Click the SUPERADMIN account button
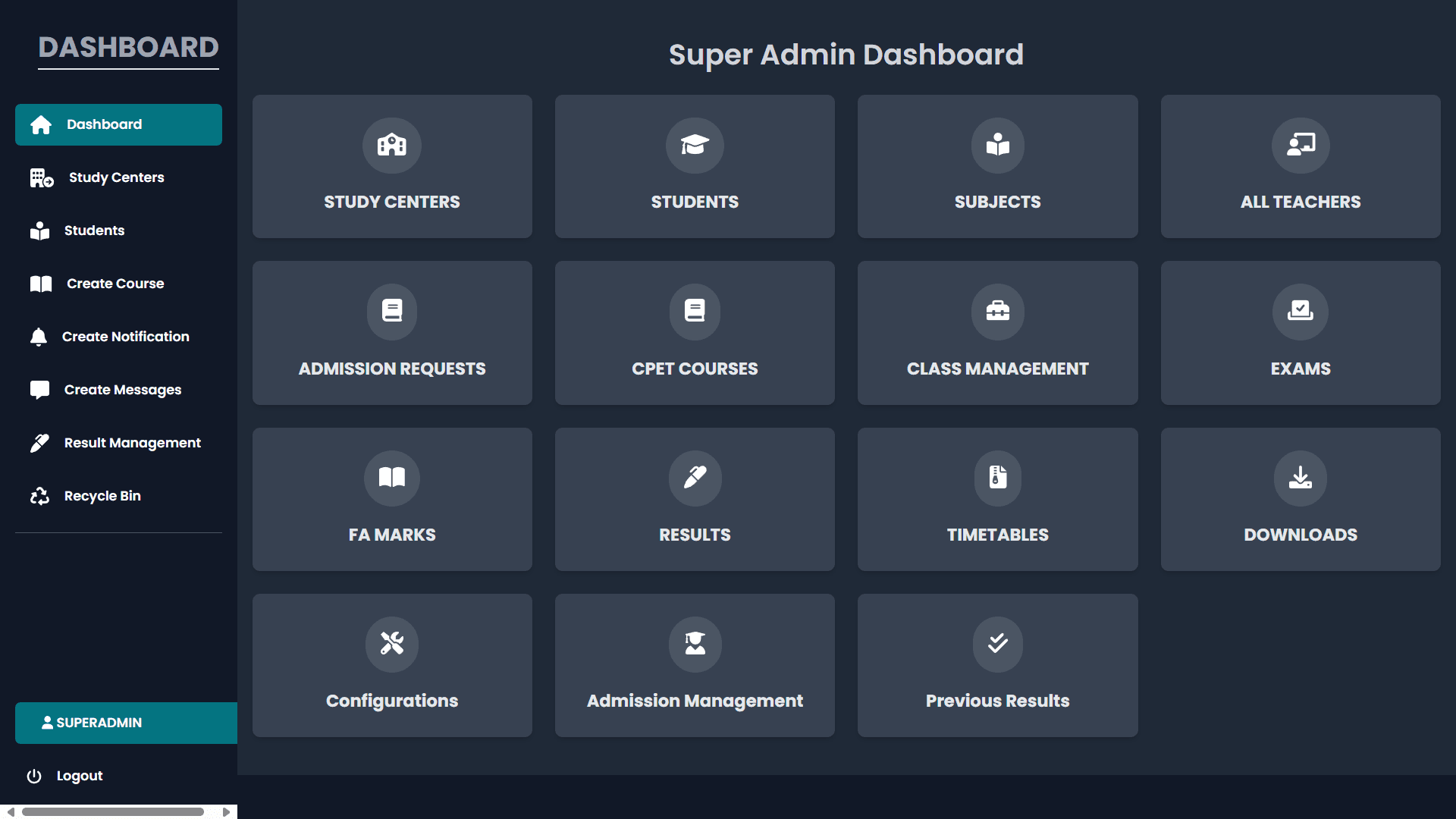The width and height of the screenshot is (1456, 819). (x=125, y=723)
